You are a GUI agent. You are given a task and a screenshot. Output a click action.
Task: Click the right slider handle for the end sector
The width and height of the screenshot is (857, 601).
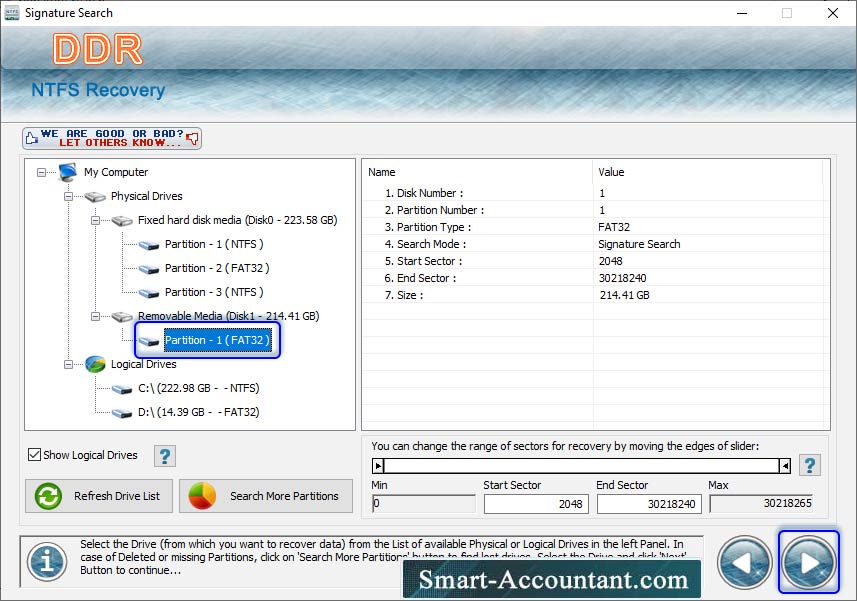[x=785, y=466]
